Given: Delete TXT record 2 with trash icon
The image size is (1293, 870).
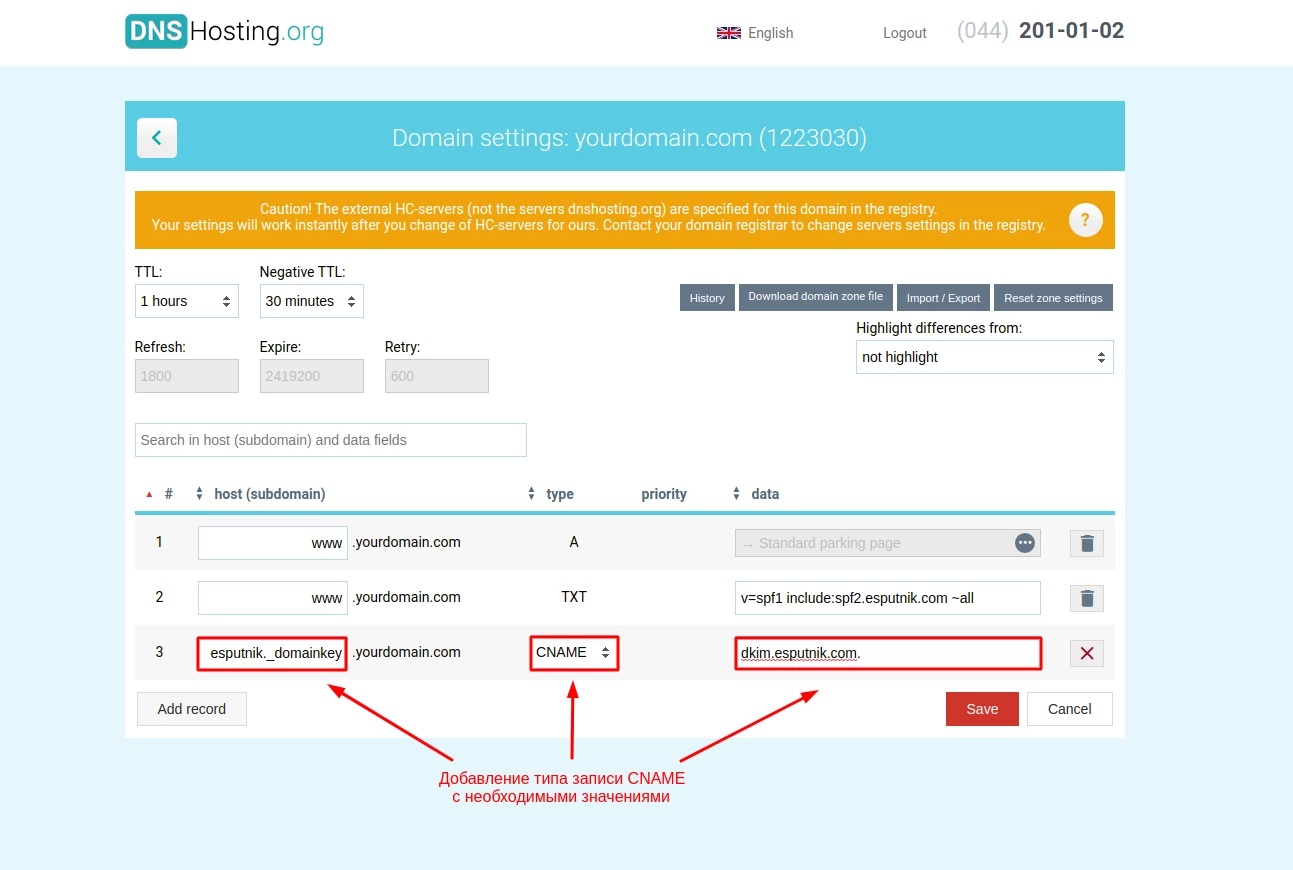Looking at the screenshot, I should coord(1087,598).
